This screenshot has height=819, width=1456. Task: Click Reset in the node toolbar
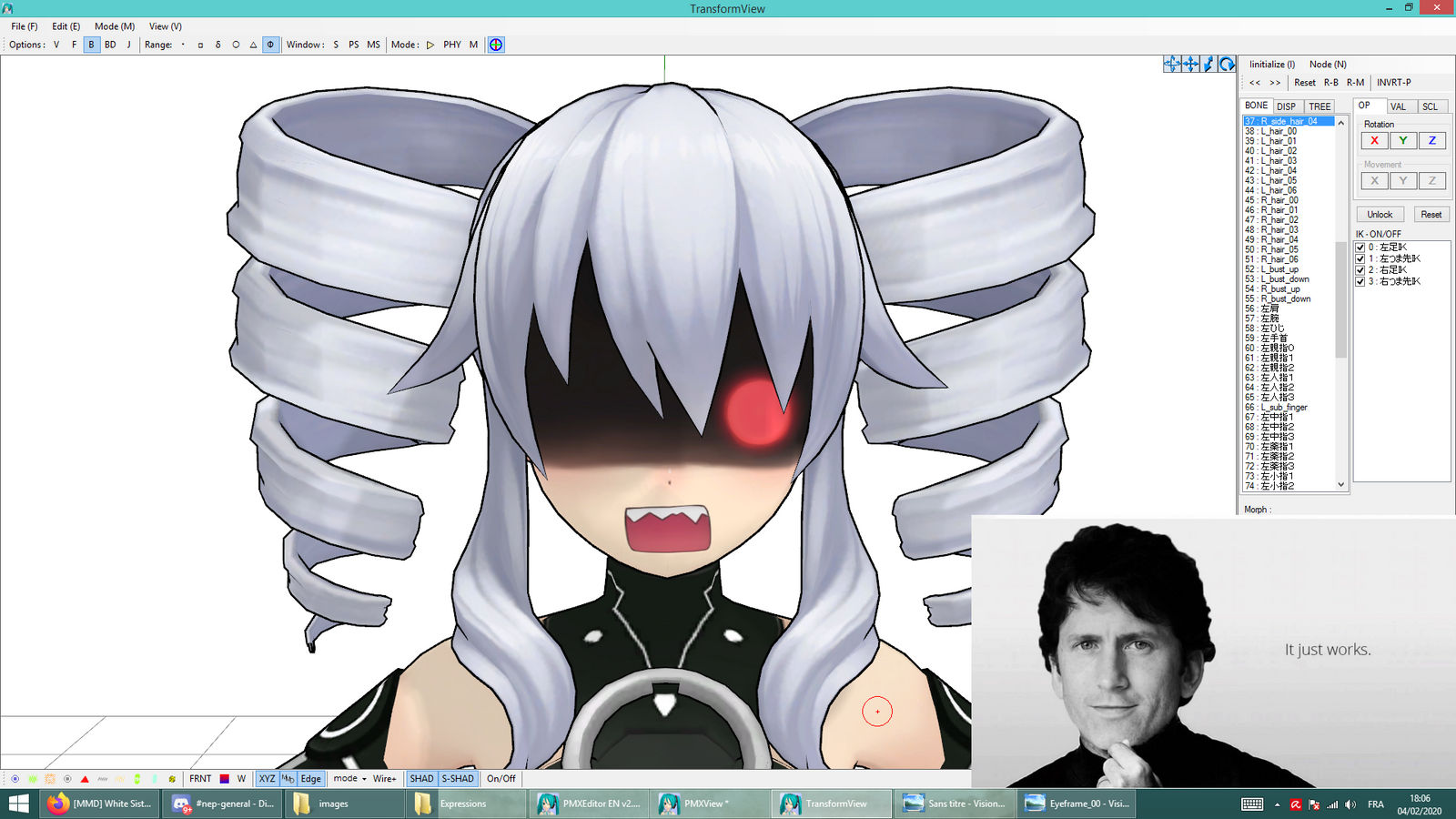coord(1305,83)
